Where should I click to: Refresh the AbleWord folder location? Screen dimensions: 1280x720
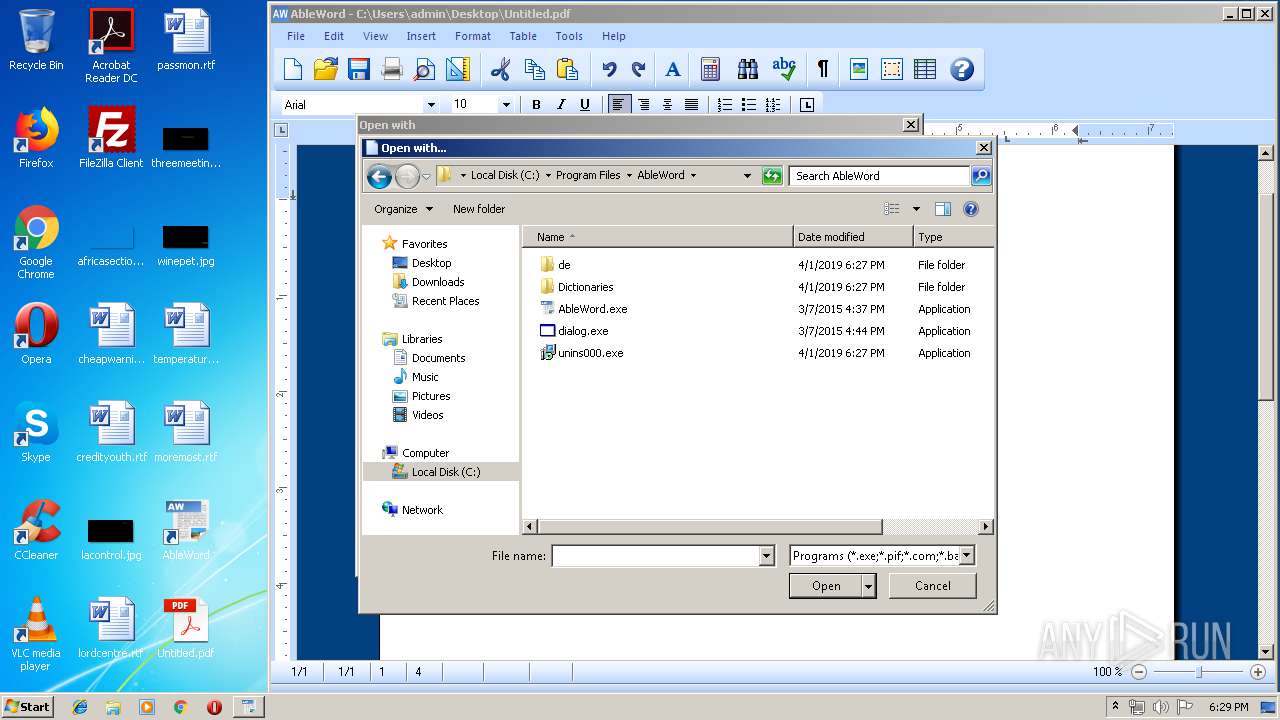771,176
